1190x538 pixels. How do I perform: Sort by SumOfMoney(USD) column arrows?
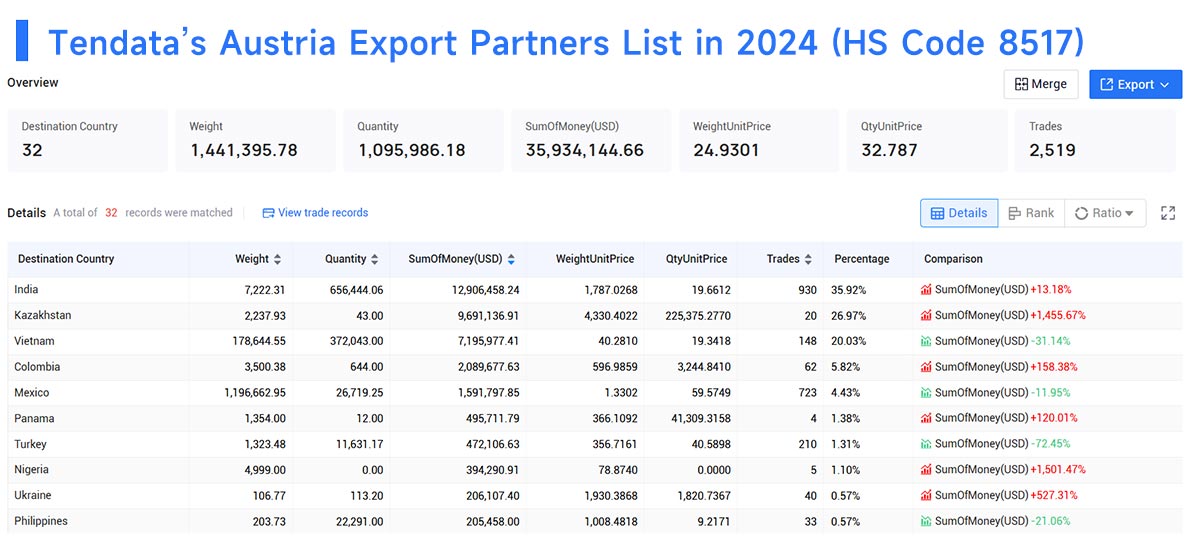tap(512, 259)
